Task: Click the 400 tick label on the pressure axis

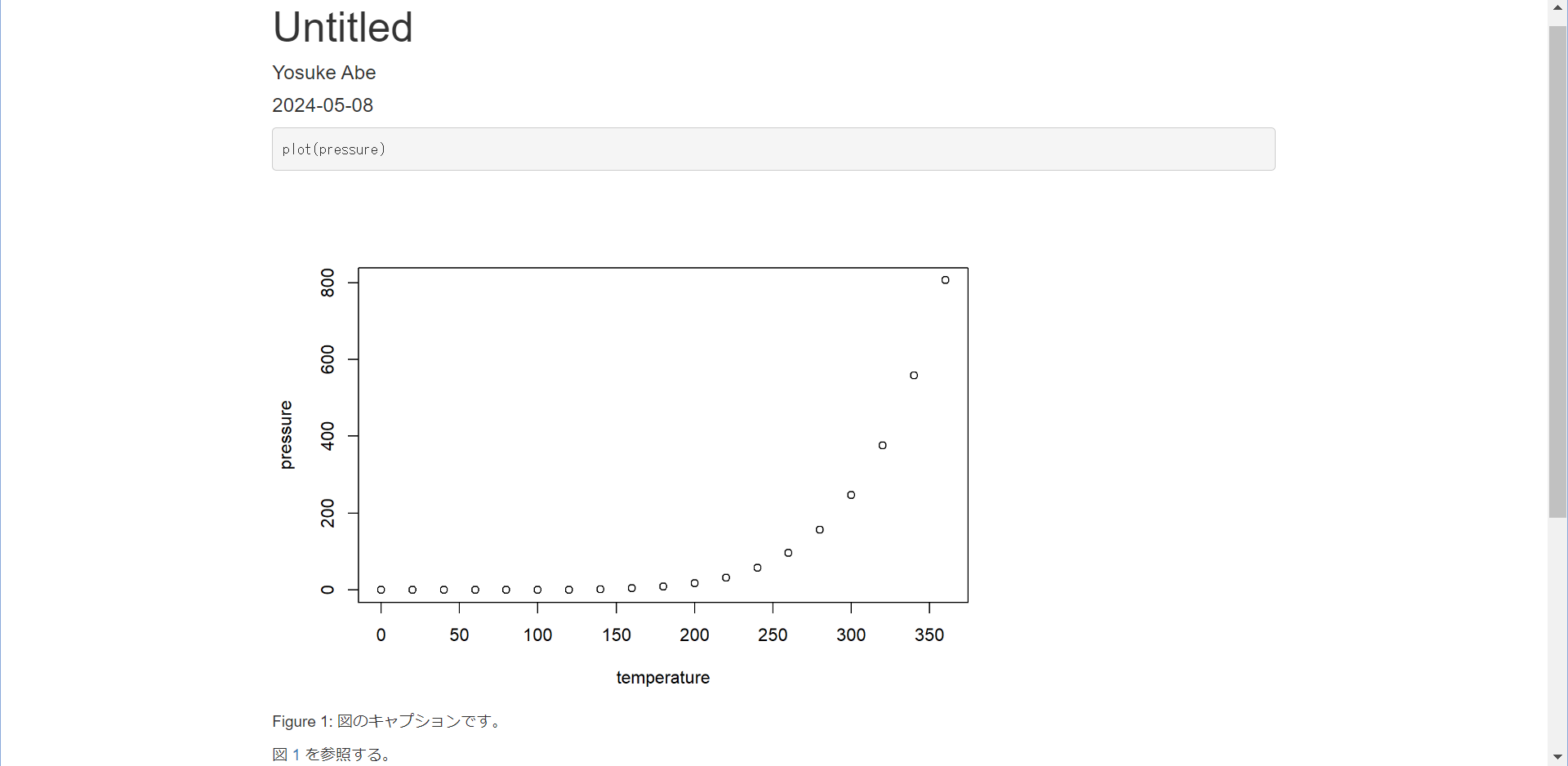Action: tap(327, 436)
